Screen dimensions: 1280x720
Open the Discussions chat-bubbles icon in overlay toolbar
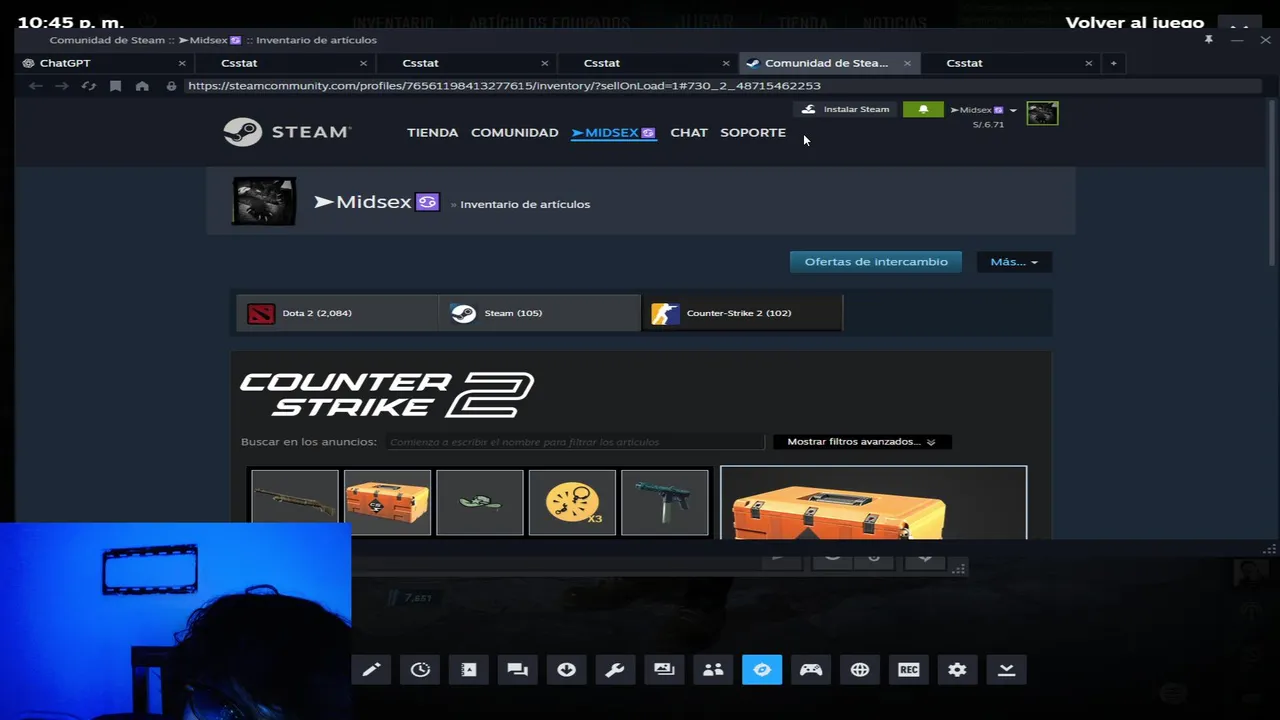518,670
